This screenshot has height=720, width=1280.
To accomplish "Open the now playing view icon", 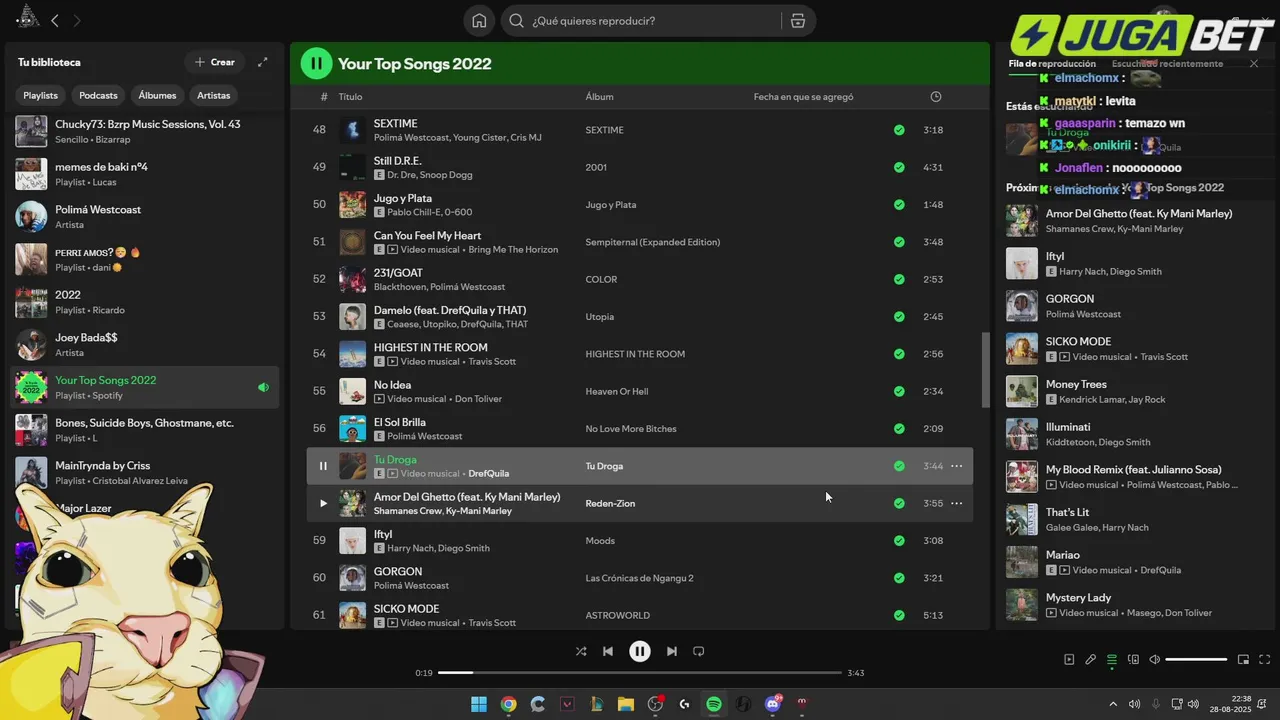I will click(1069, 659).
